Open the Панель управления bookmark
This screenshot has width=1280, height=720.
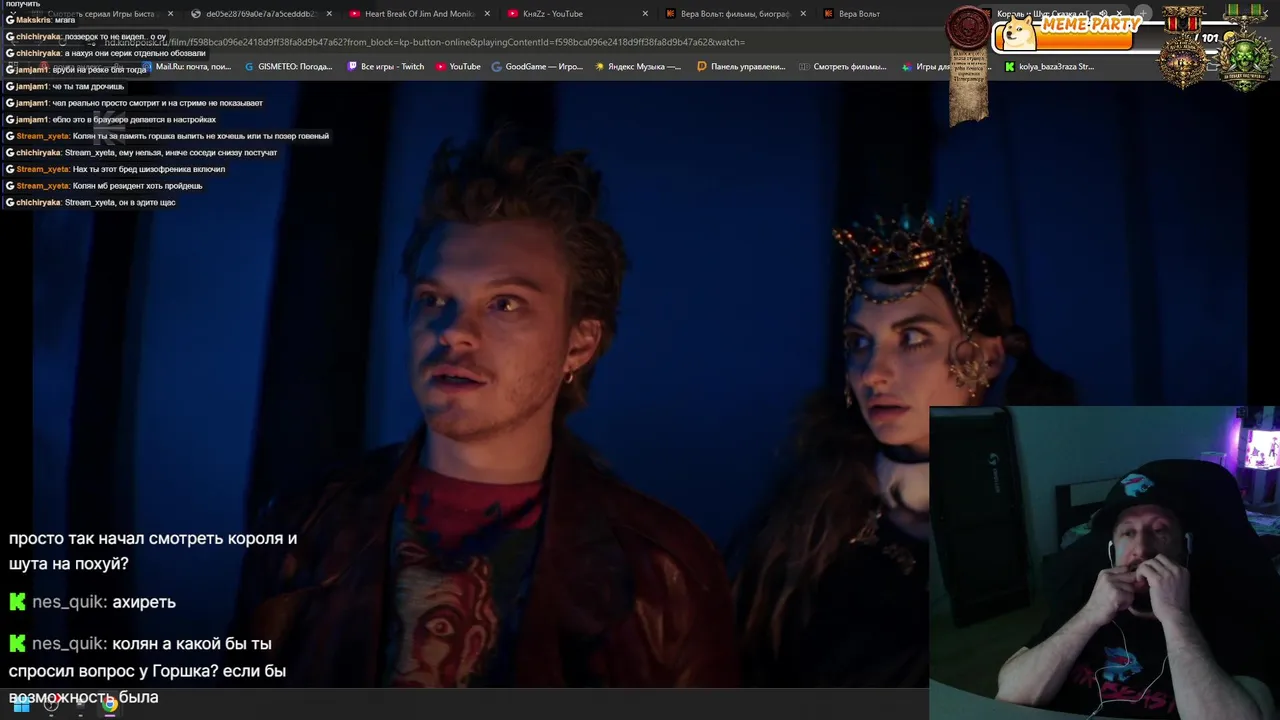click(x=741, y=67)
